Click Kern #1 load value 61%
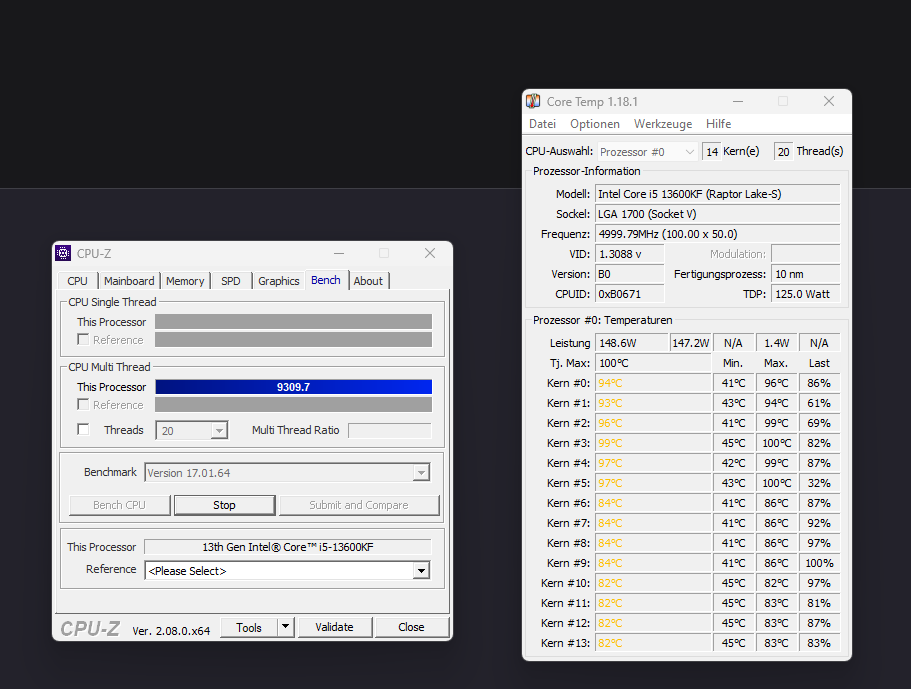This screenshot has width=911, height=689. point(819,403)
